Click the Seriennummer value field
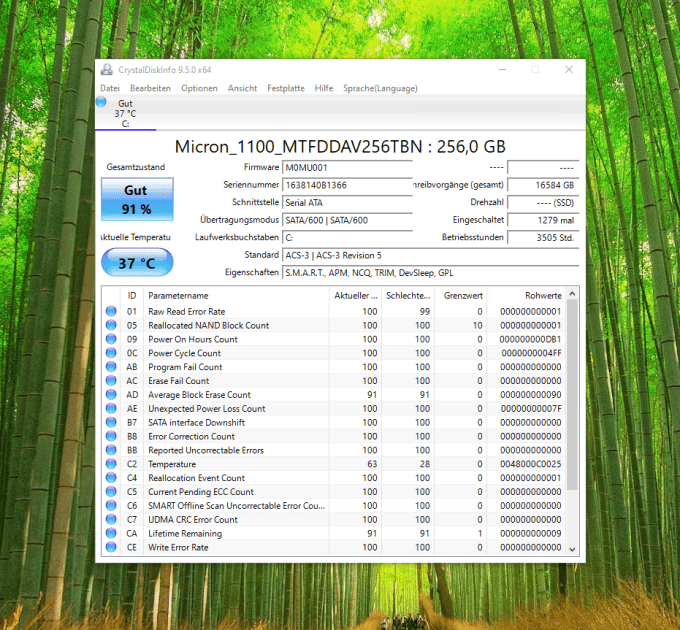The image size is (680, 630). (x=346, y=185)
